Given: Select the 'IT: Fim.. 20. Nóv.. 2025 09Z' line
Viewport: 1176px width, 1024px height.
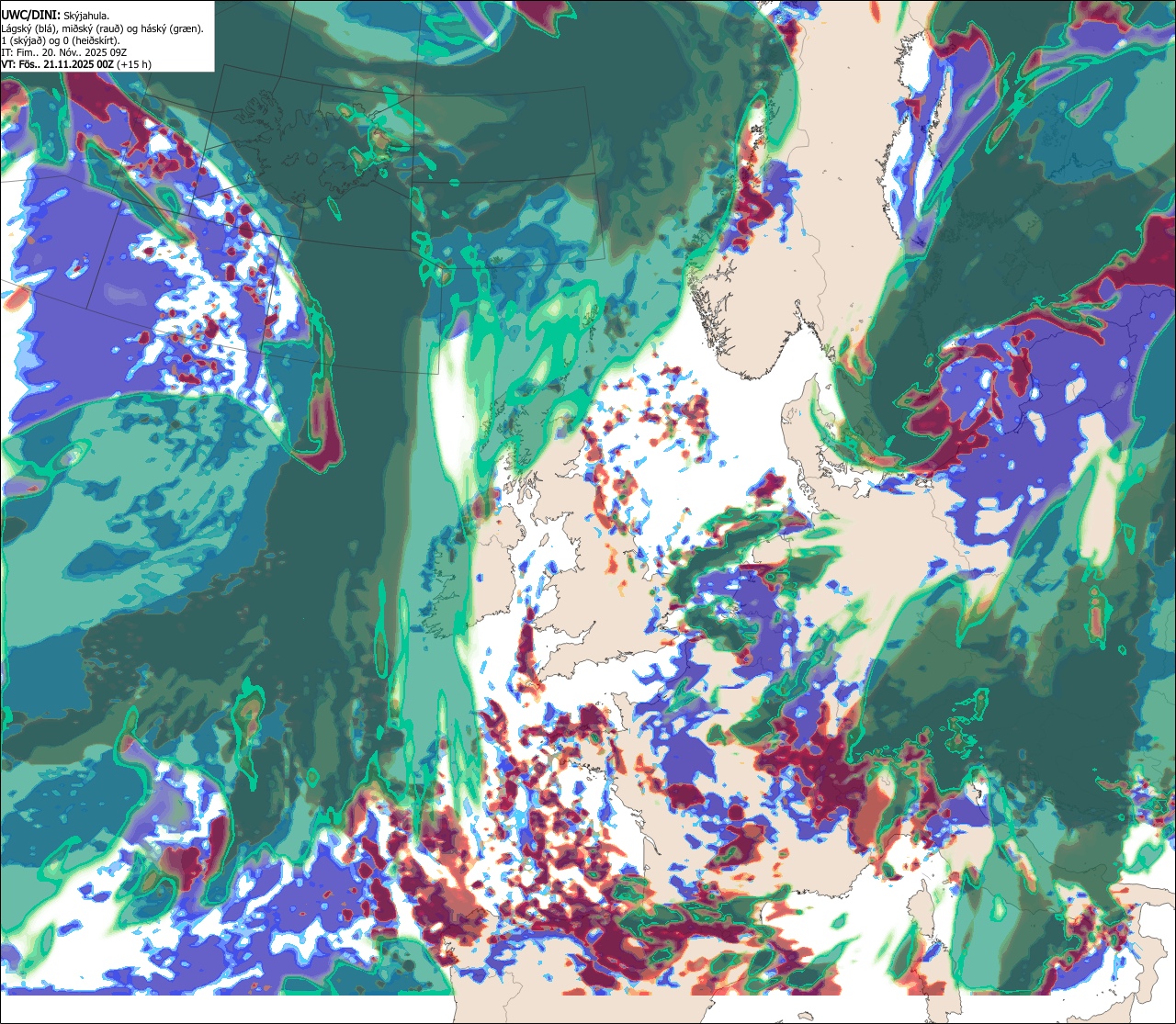Looking at the screenshot, I should [x=64, y=52].
